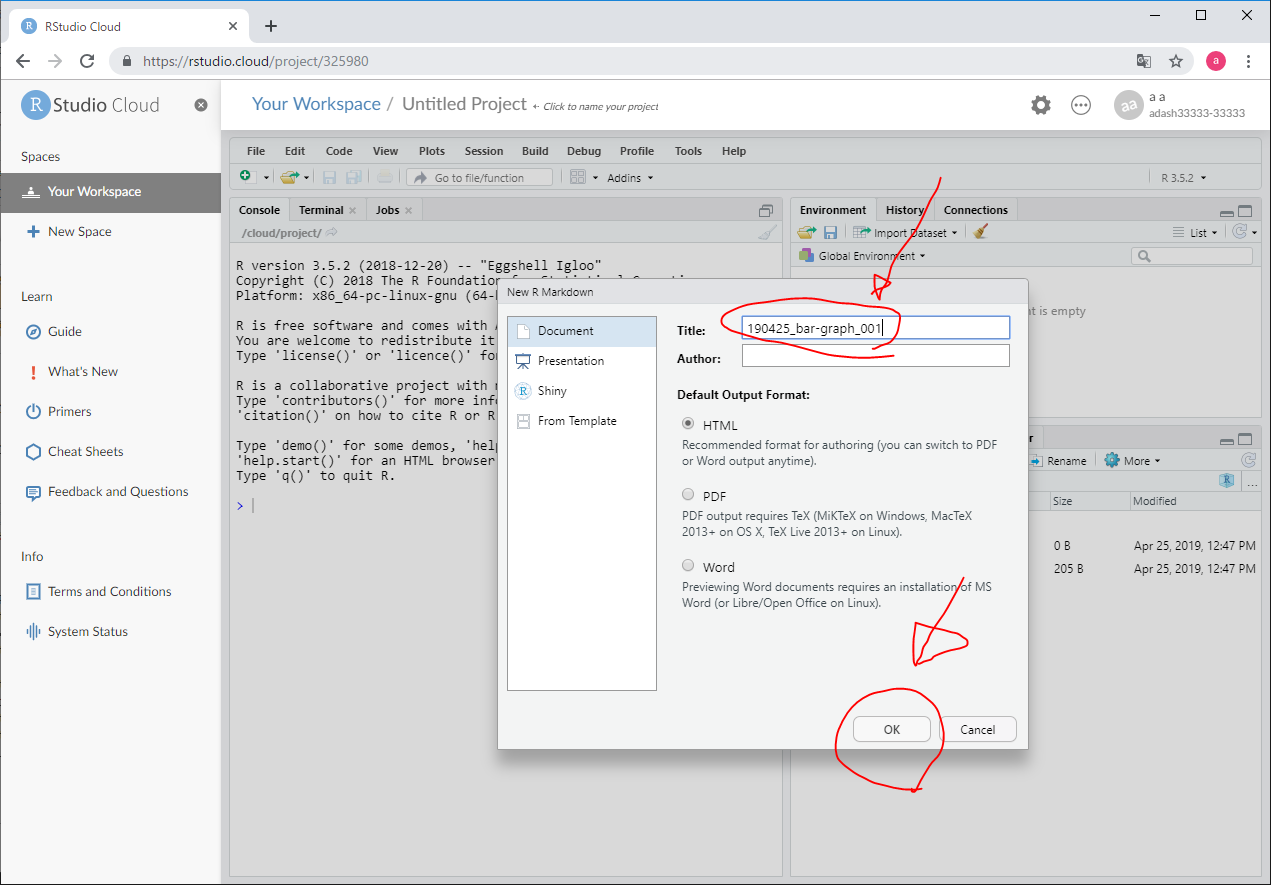The height and width of the screenshot is (885, 1271).
Task: Switch to the History tab
Action: pos(905,210)
